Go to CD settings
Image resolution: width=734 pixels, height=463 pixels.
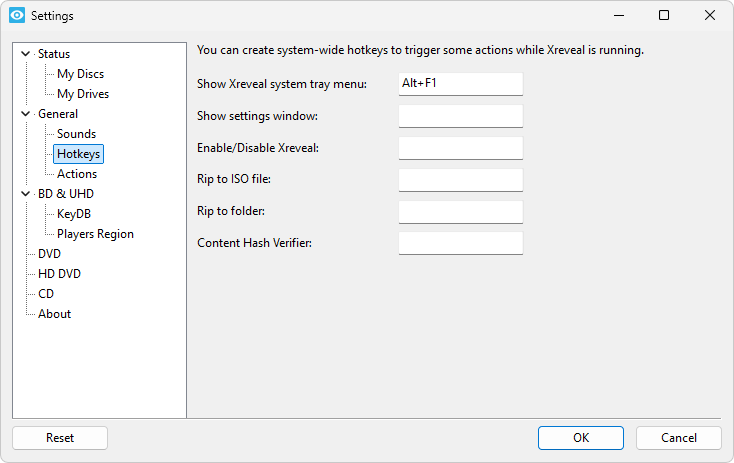tap(46, 294)
